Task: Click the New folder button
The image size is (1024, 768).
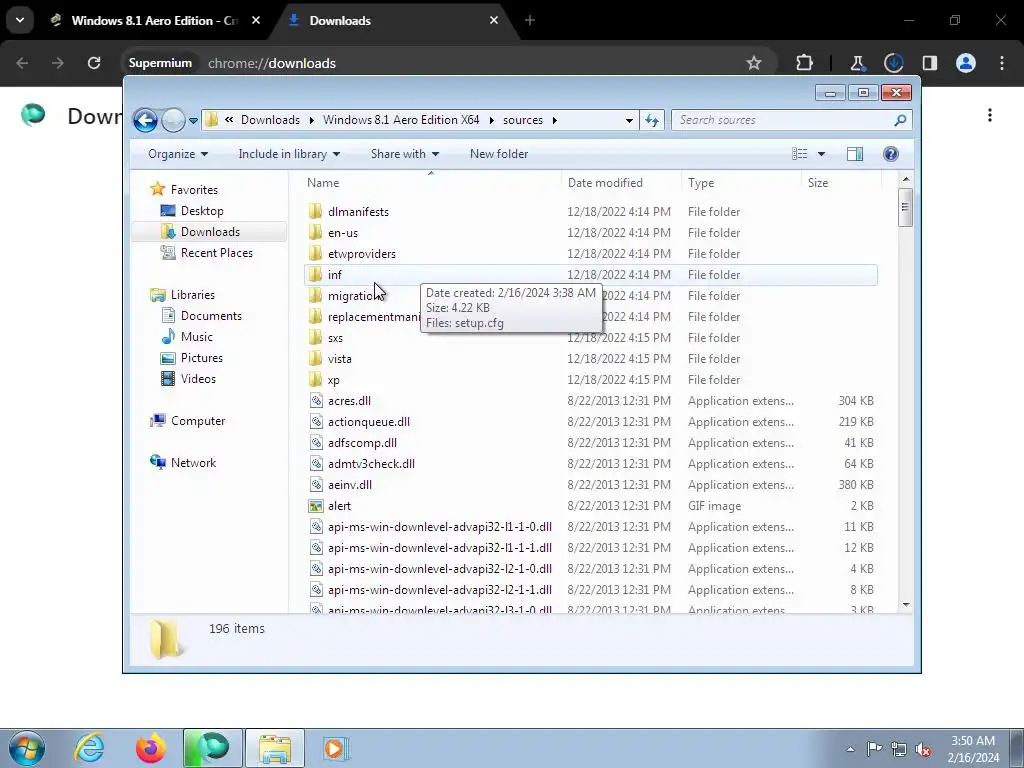Action: (499, 154)
